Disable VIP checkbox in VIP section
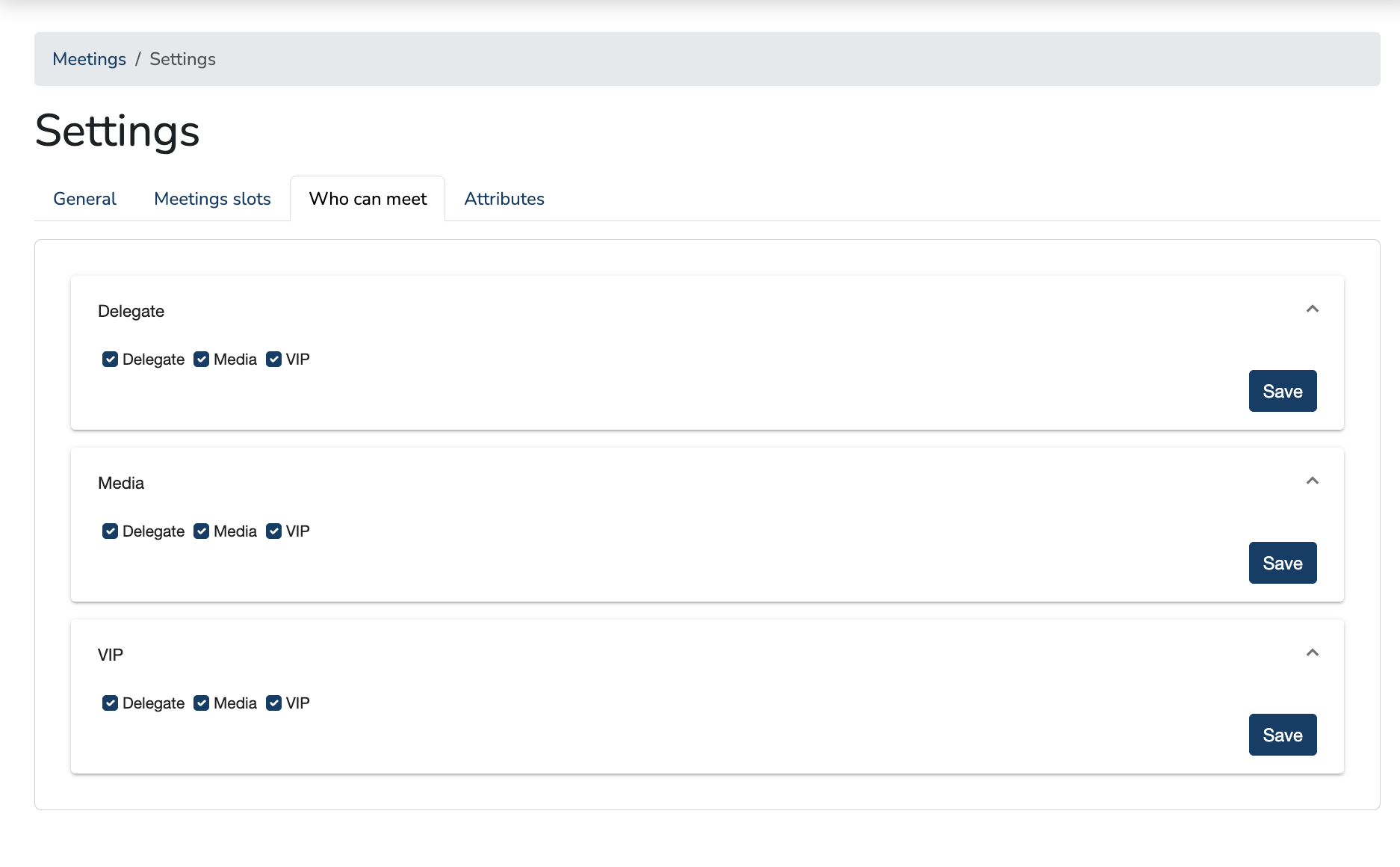The image size is (1400, 867). pyautogui.click(x=273, y=703)
